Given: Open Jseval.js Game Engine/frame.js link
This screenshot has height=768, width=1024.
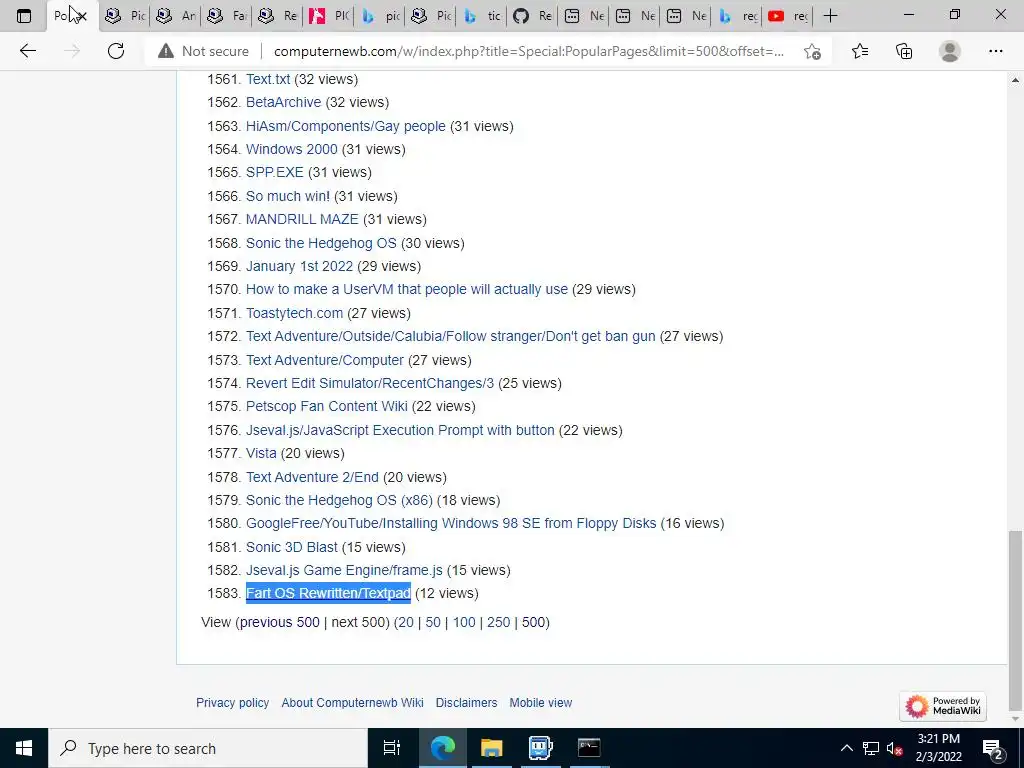Looking at the screenshot, I should [344, 569].
